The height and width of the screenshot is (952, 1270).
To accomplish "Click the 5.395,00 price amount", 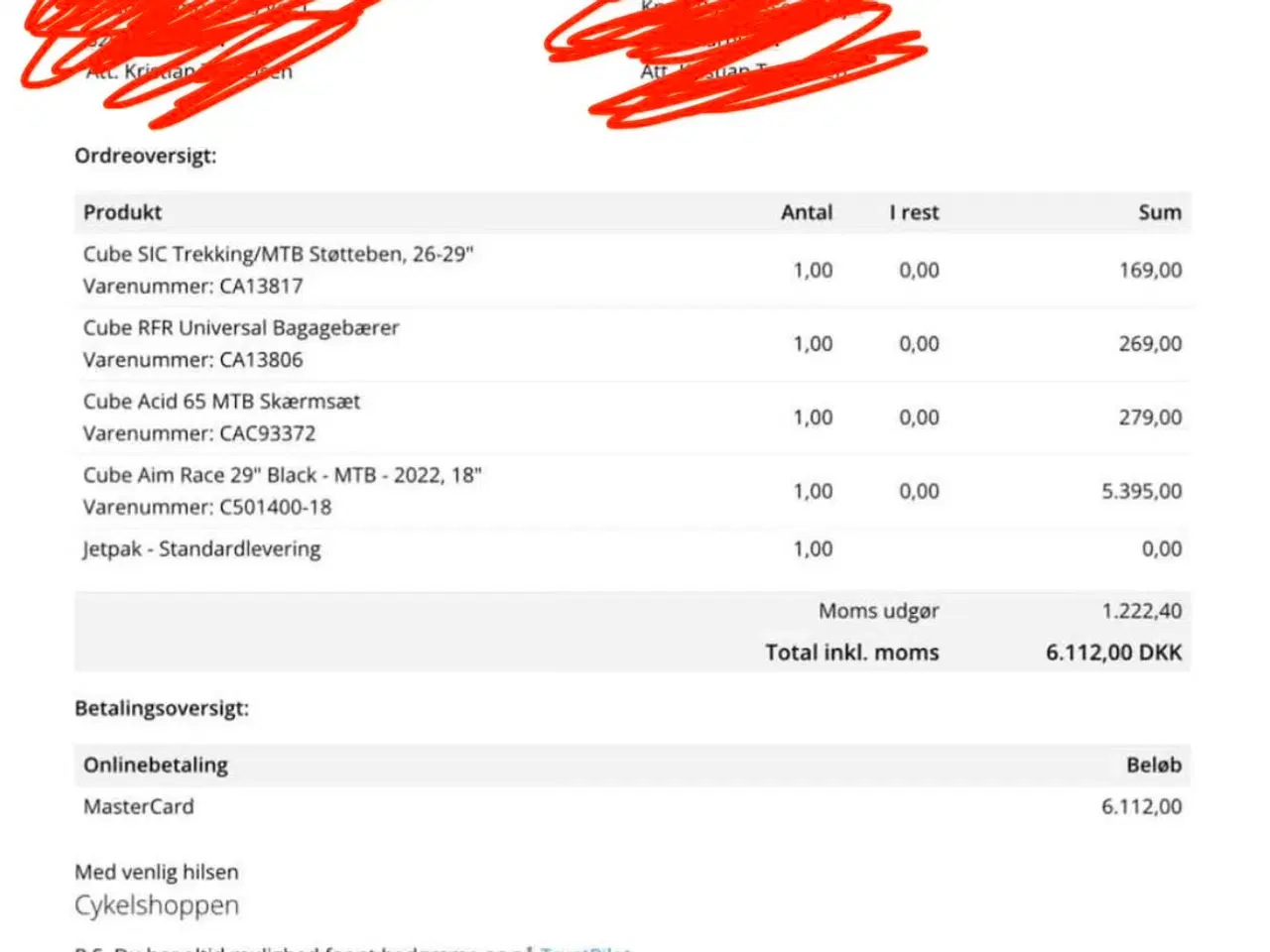I will 1141,491.
